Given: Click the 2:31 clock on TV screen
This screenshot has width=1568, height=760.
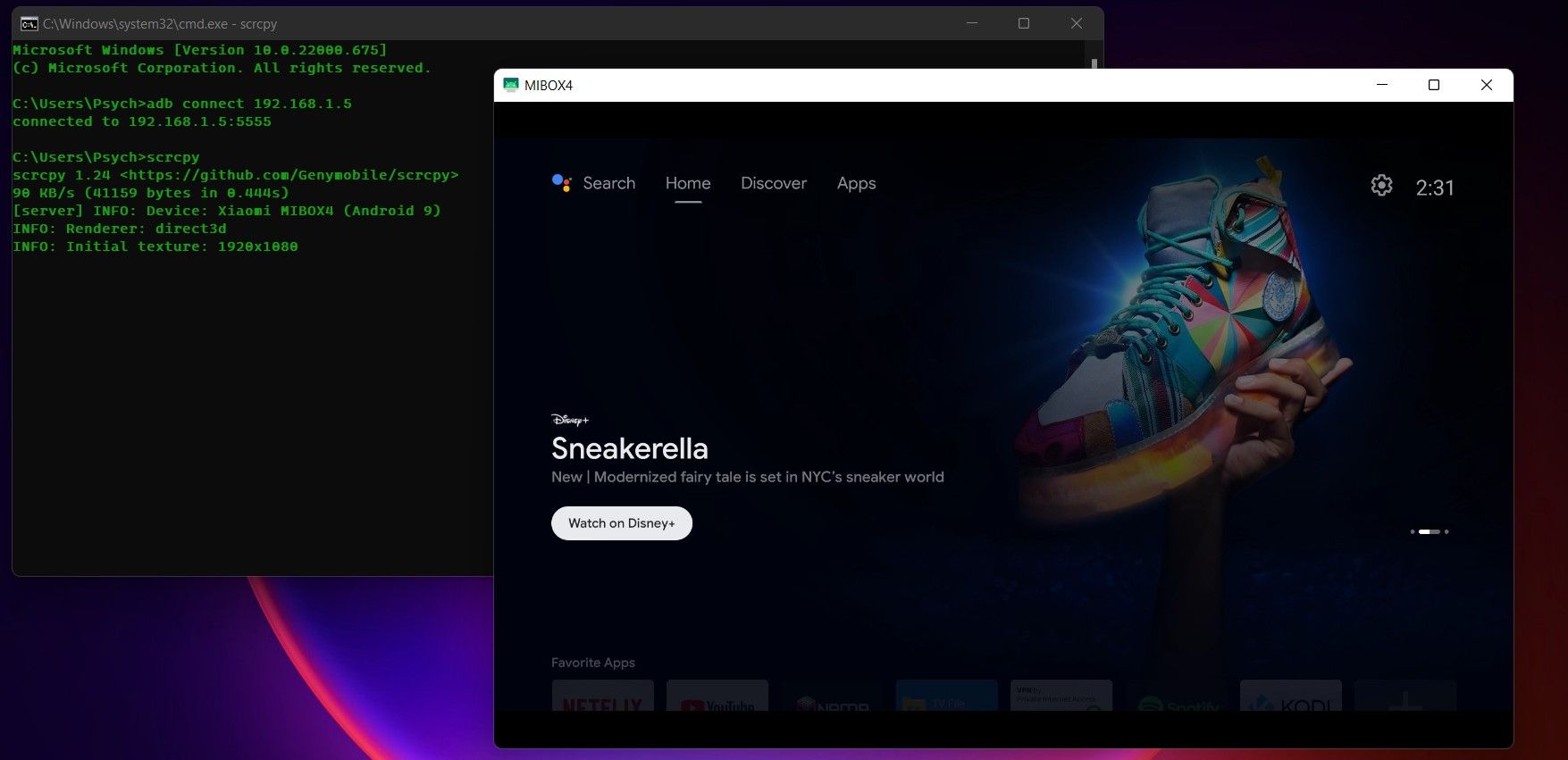Looking at the screenshot, I should pos(1435,188).
